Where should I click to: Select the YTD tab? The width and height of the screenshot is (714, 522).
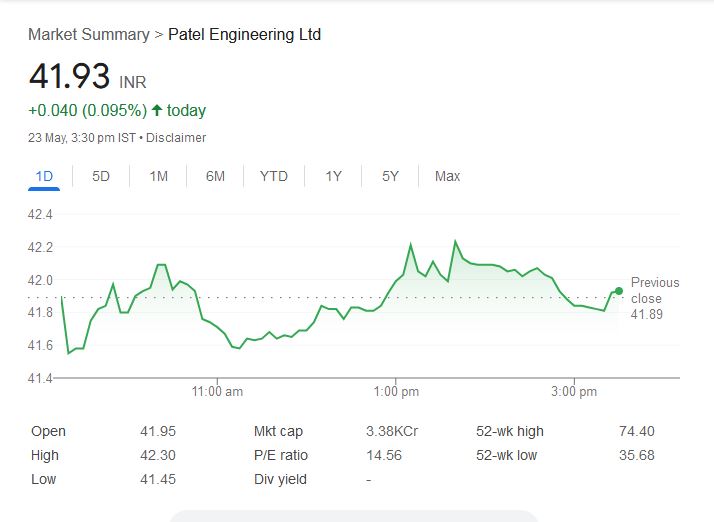coord(273,176)
